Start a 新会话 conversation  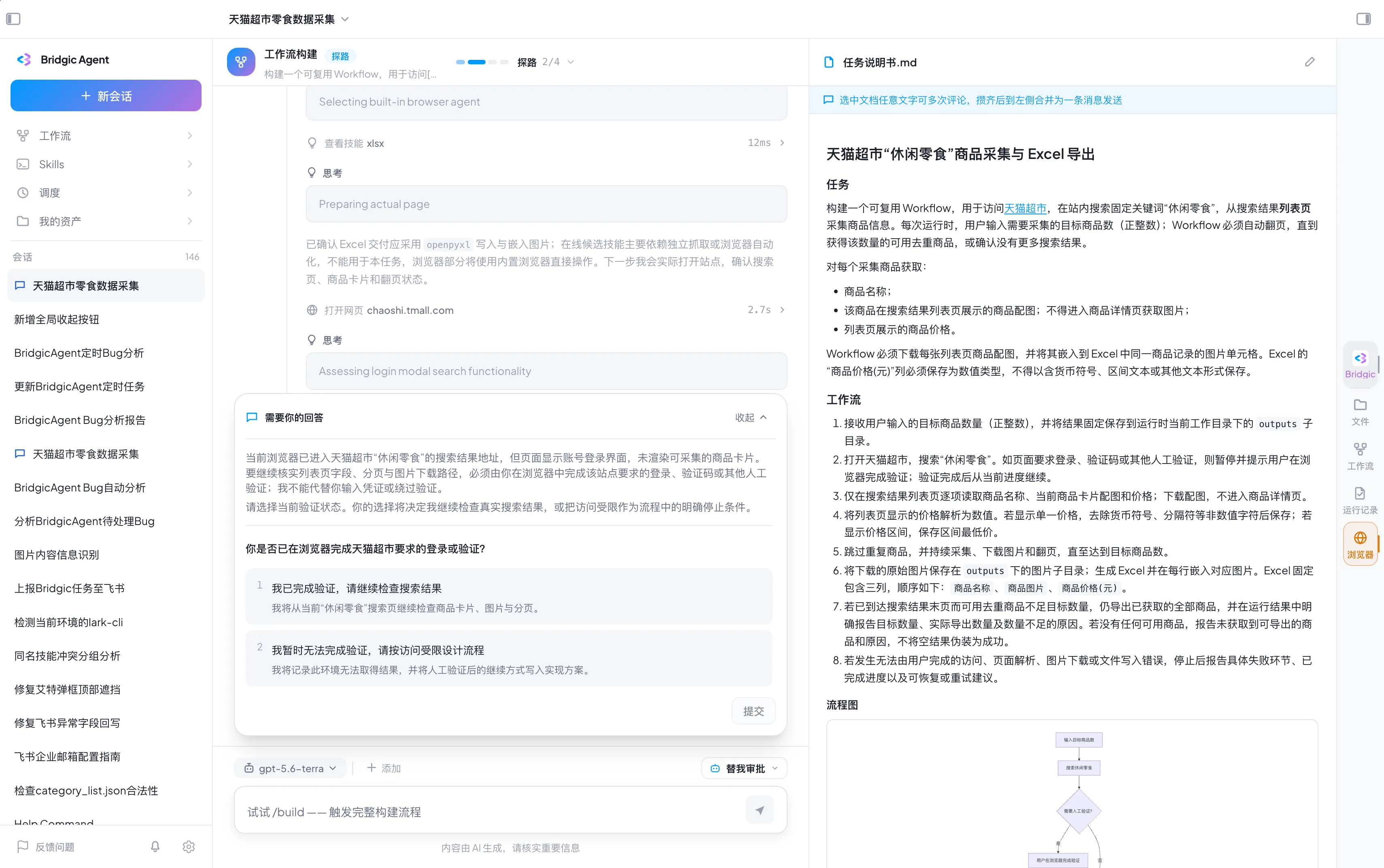tap(106, 95)
